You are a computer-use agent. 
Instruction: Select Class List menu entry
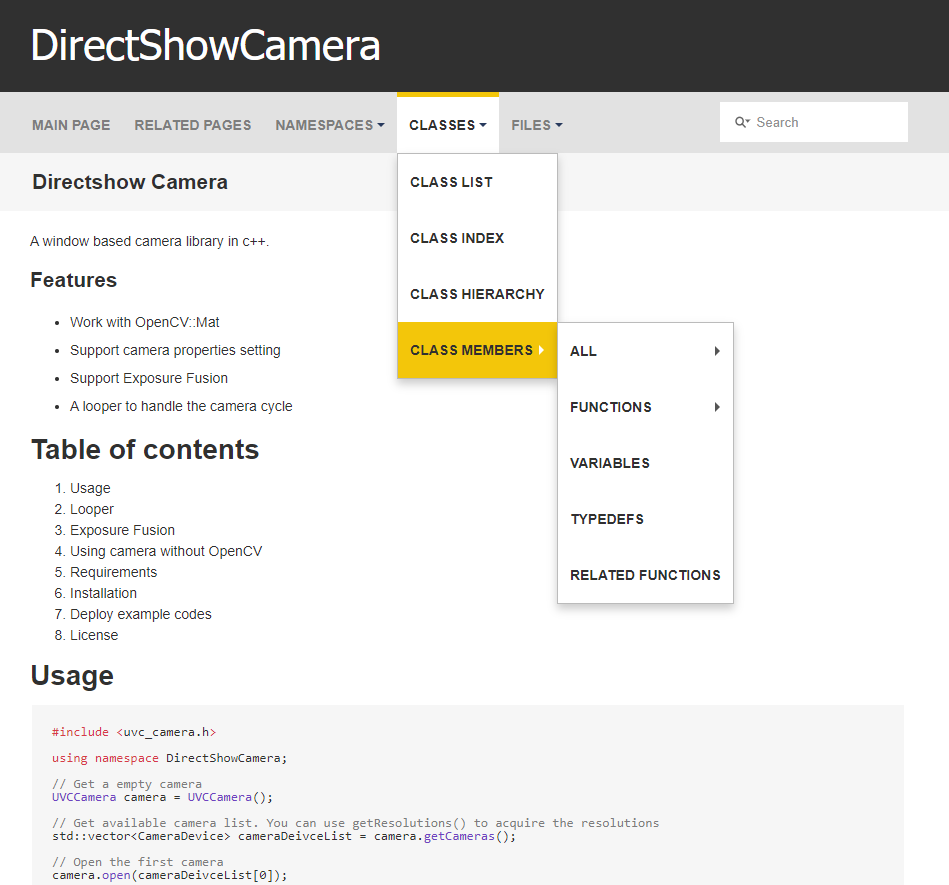(x=451, y=182)
